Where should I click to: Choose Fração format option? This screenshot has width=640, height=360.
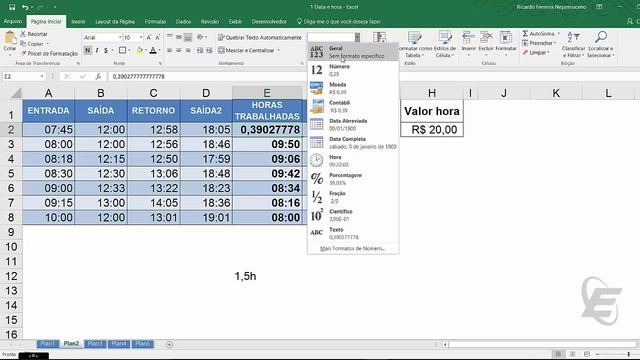click(353, 197)
